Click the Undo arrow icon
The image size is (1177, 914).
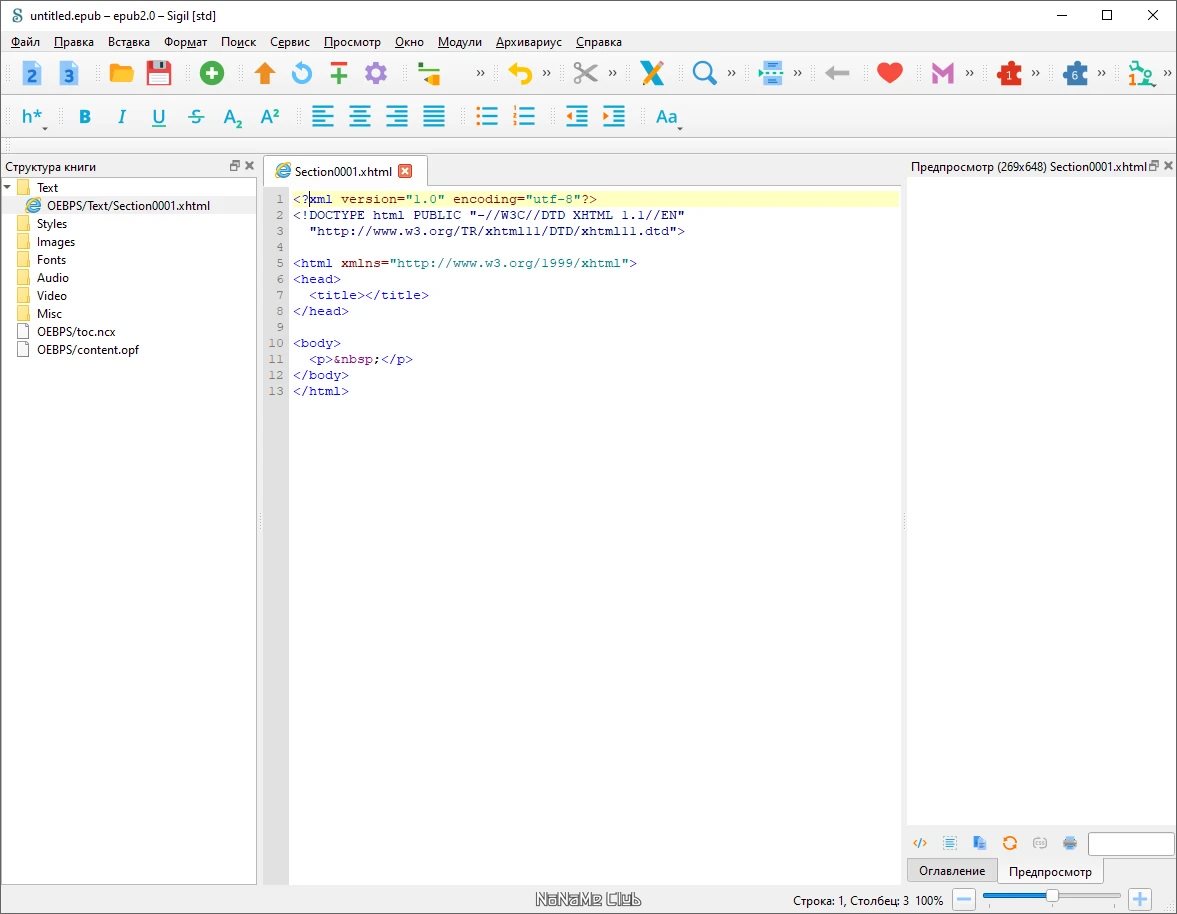click(x=519, y=73)
